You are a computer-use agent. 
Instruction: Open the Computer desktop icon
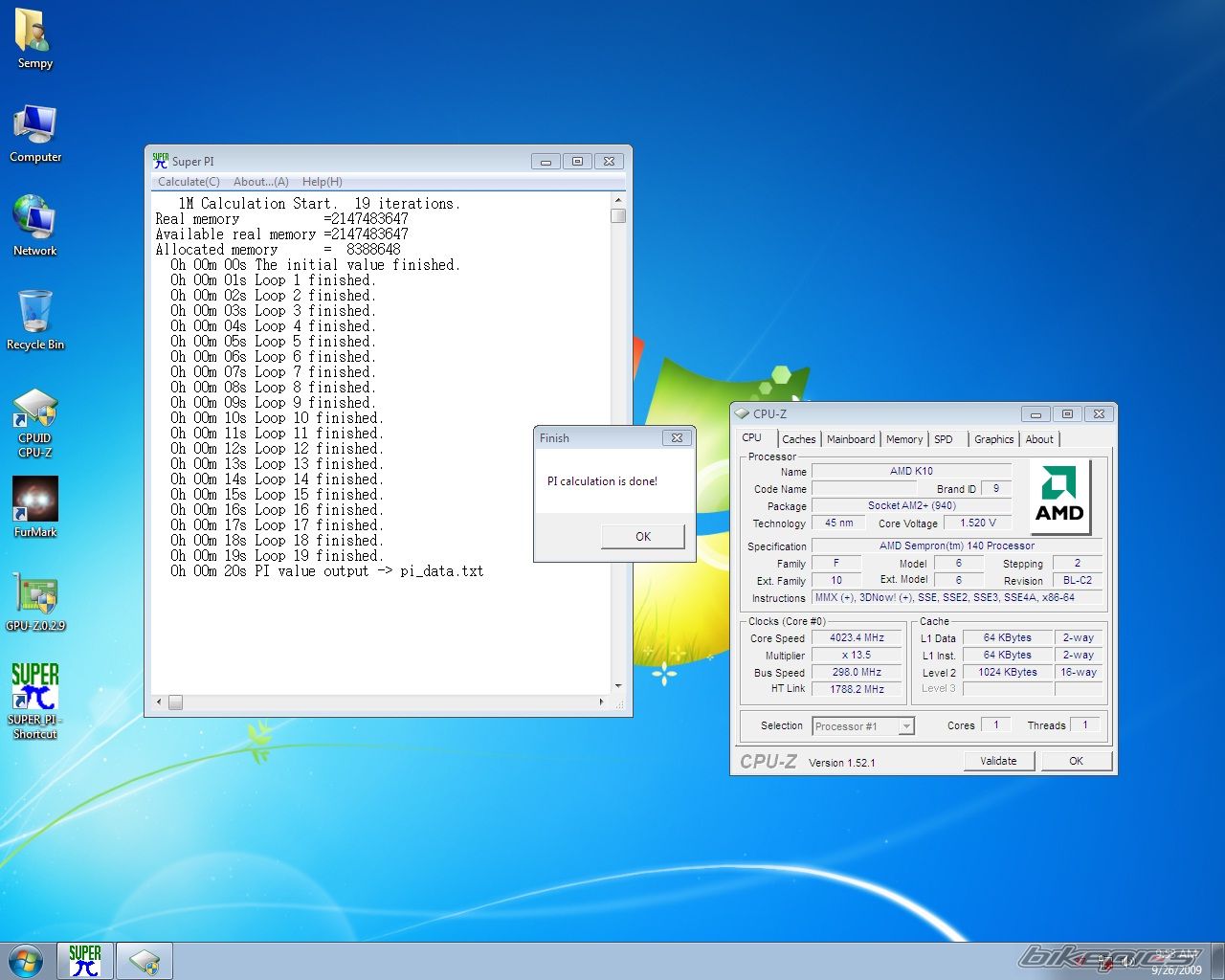coord(34,126)
